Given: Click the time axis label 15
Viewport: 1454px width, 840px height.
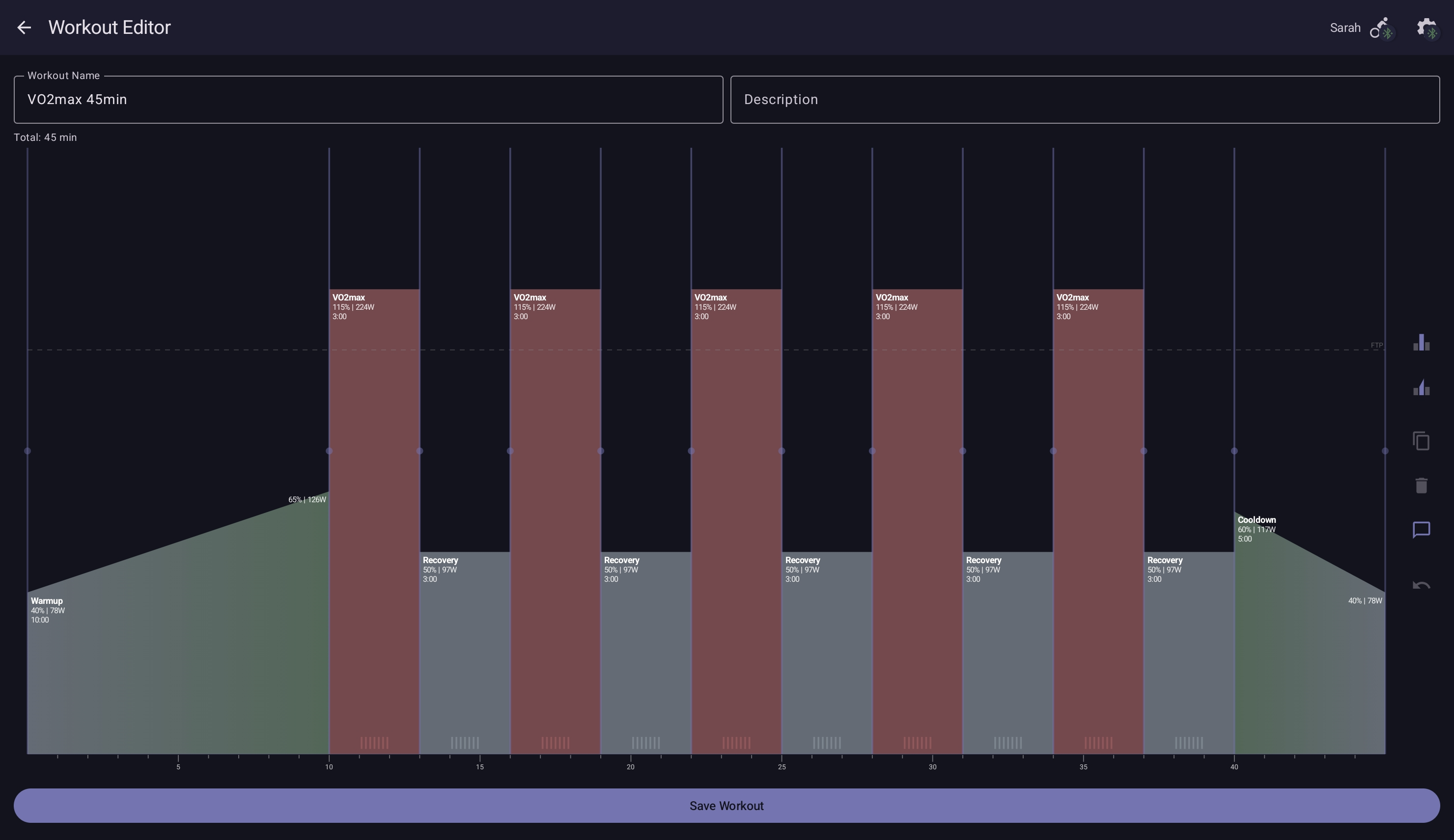Looking at the screenshot, I should [479, 767].
